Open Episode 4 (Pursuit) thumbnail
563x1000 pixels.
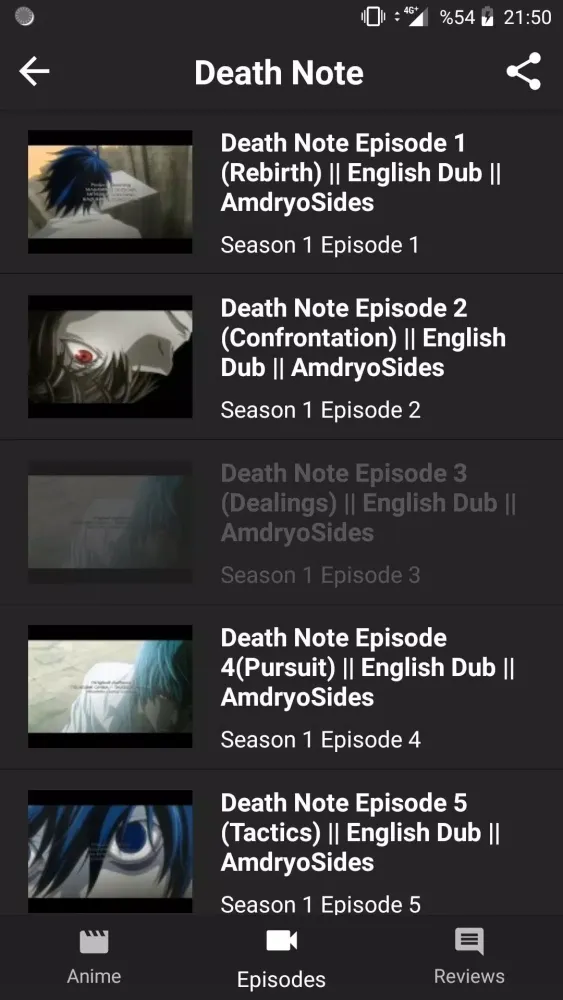110,686
